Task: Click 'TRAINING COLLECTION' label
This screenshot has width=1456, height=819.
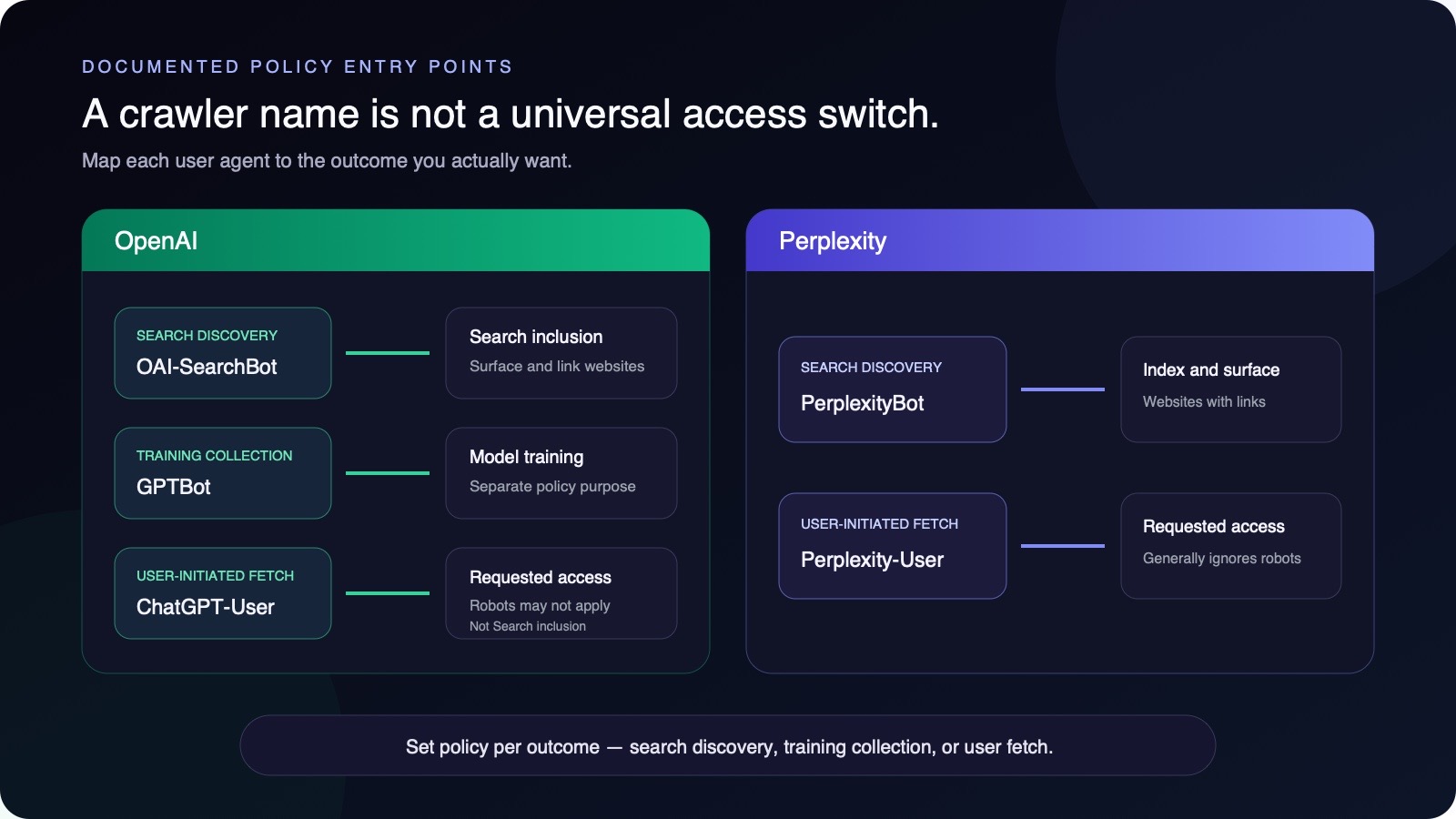Action: pyautogui.click(x=215, y=455)
